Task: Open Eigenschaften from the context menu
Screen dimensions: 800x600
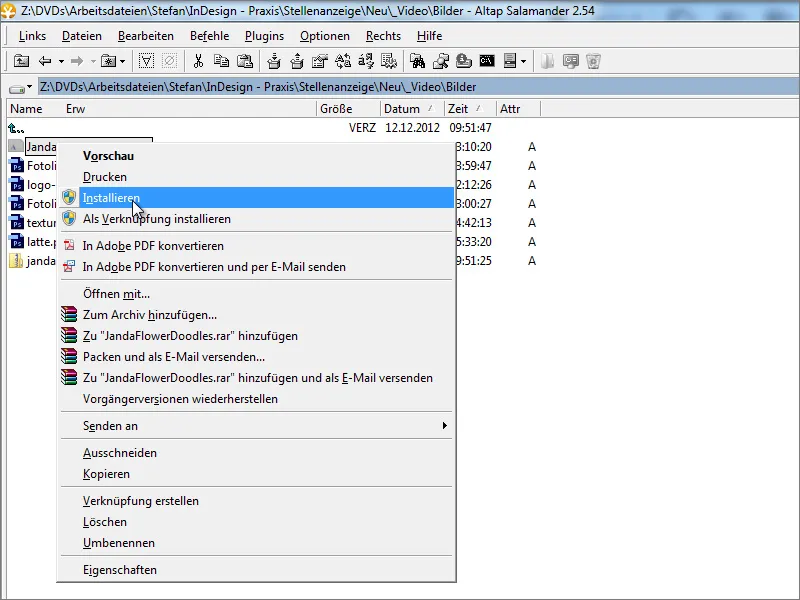Action: (x=256, y=569)
